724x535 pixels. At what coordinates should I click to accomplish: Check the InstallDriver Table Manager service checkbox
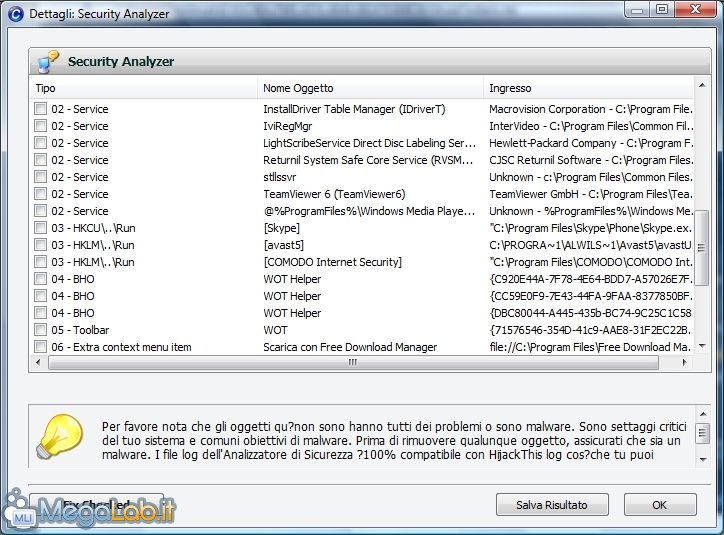click(x=41, y=108)
